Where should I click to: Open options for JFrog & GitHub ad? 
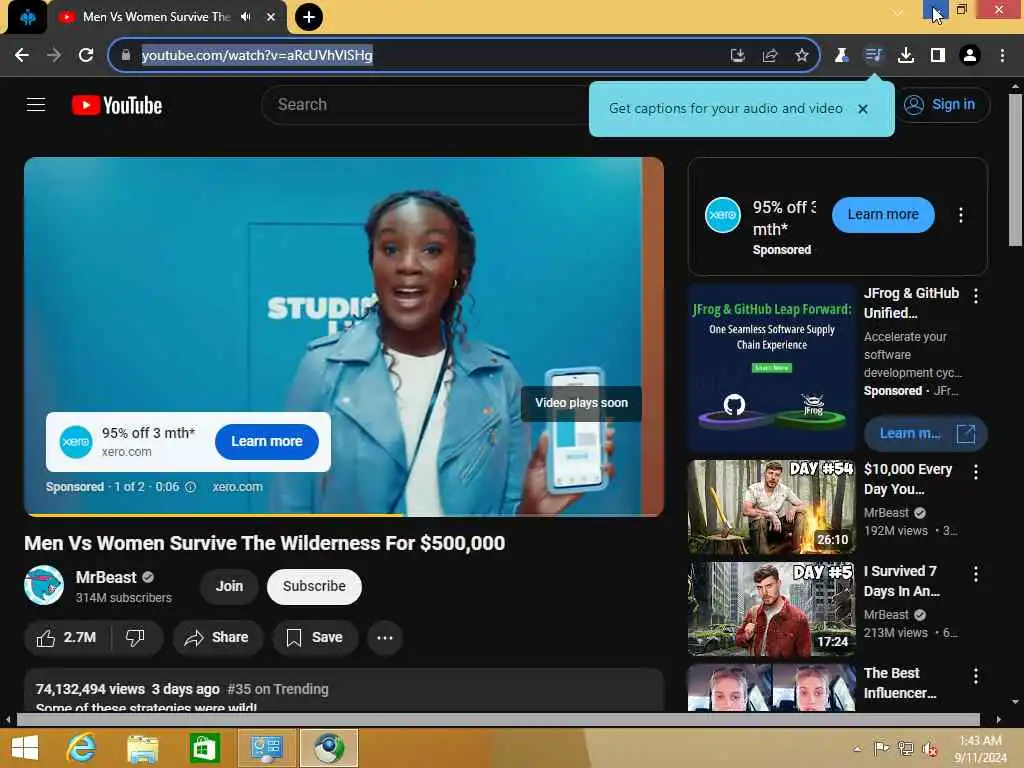pos(976,296)
